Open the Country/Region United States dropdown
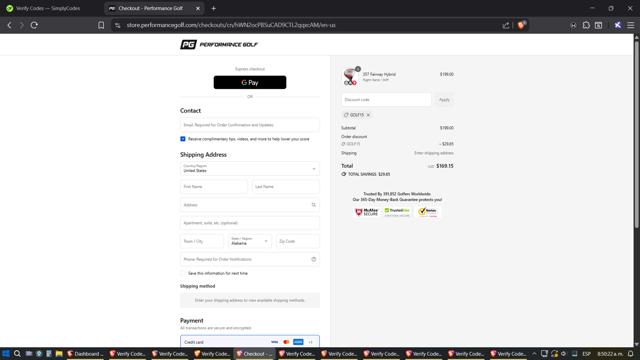 250,169
